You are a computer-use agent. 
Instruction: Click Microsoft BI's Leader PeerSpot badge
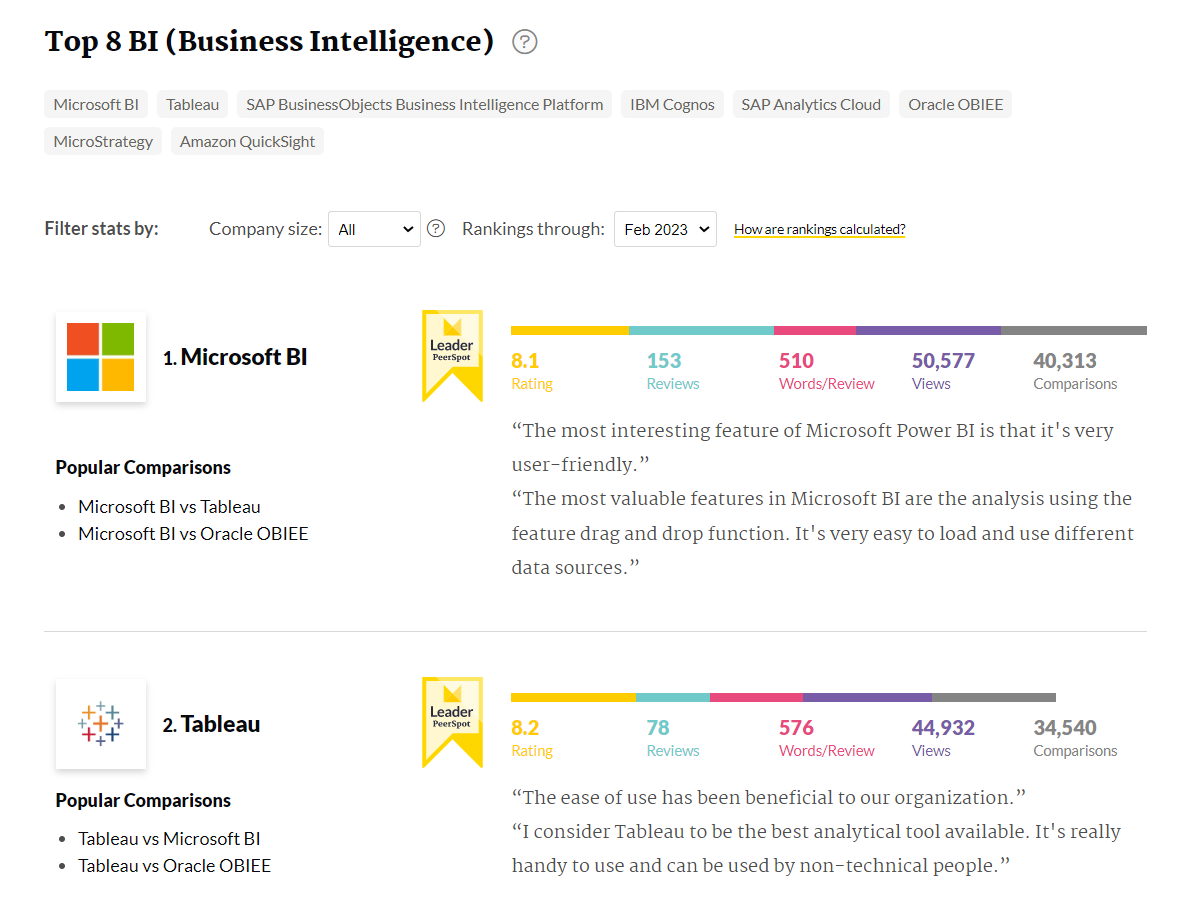coord(452,355)
